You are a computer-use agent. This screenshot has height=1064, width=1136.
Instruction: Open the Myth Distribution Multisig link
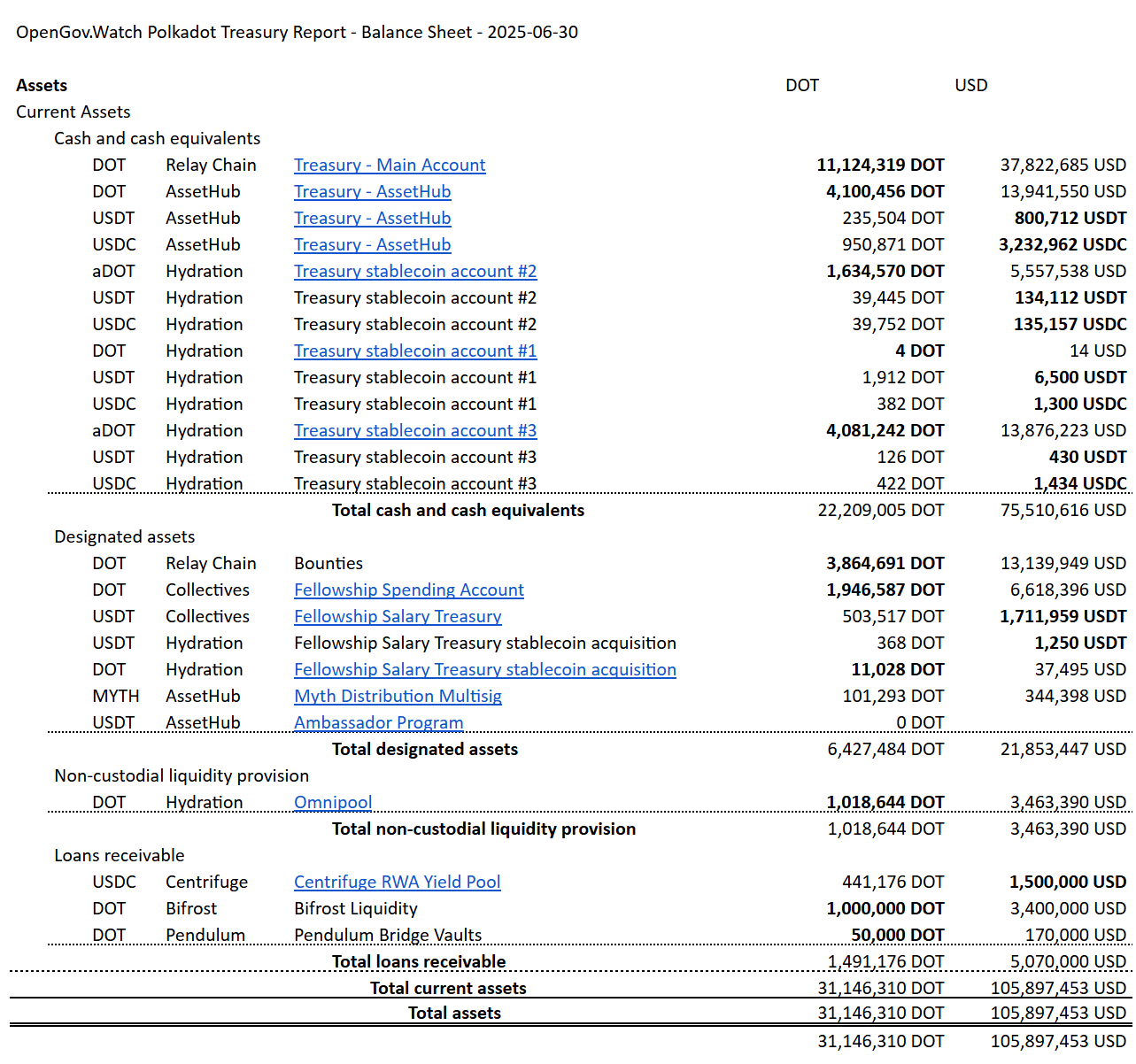coord(398,696)
